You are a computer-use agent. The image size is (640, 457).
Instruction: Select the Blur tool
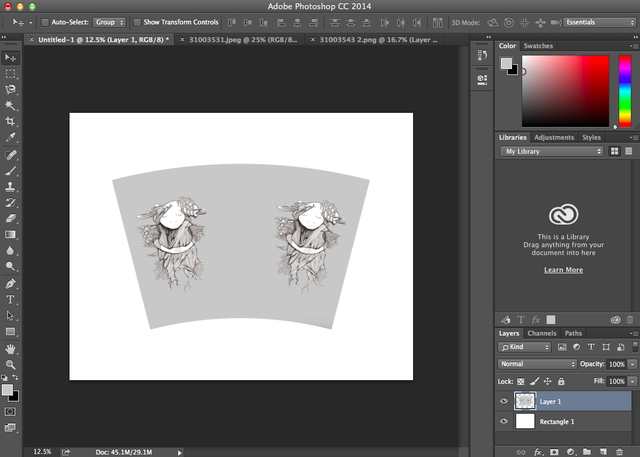tap(10, 250)
